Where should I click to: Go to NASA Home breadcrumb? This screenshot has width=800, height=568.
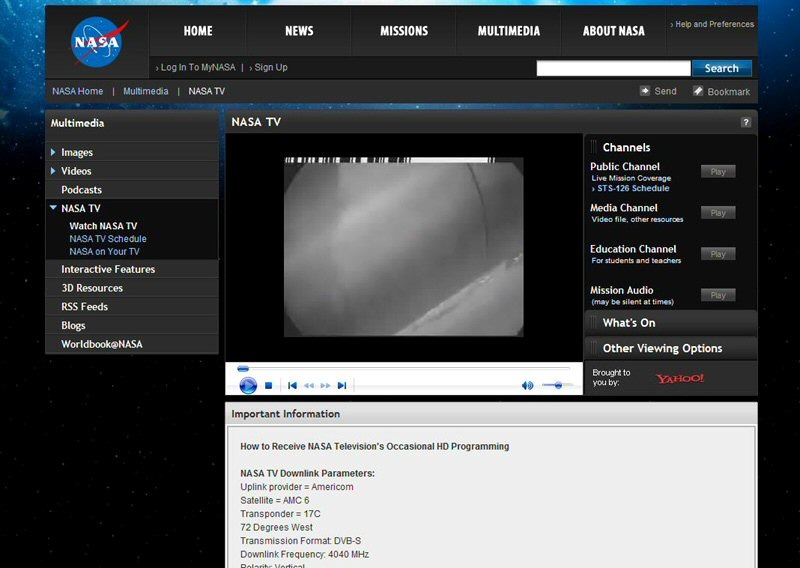78,91
